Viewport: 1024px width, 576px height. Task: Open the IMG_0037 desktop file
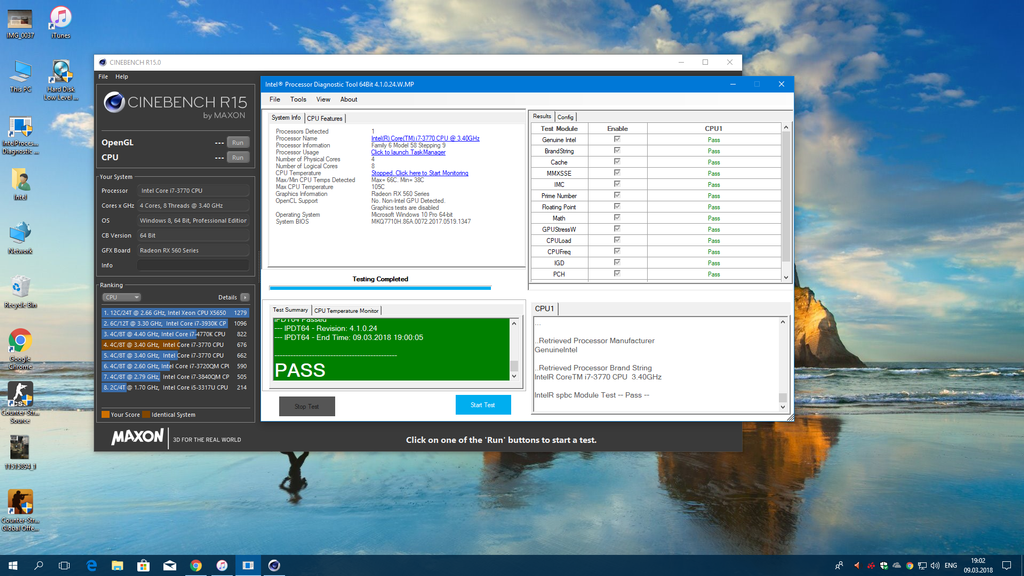(x=20, y=24)
